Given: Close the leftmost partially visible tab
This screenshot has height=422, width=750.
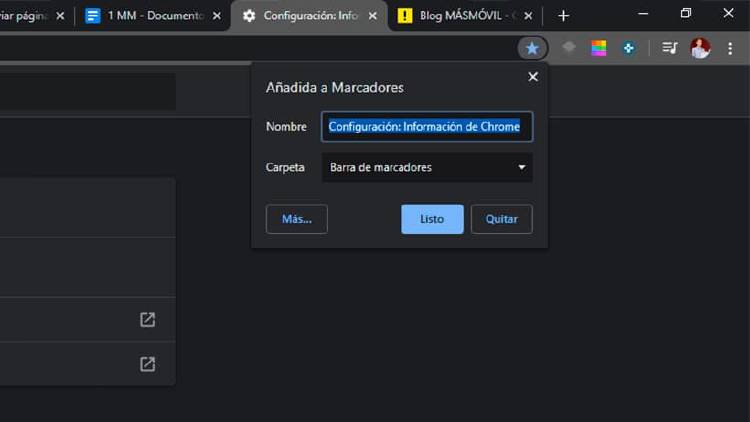Looking at the screenshot, I should coord(60,16).
